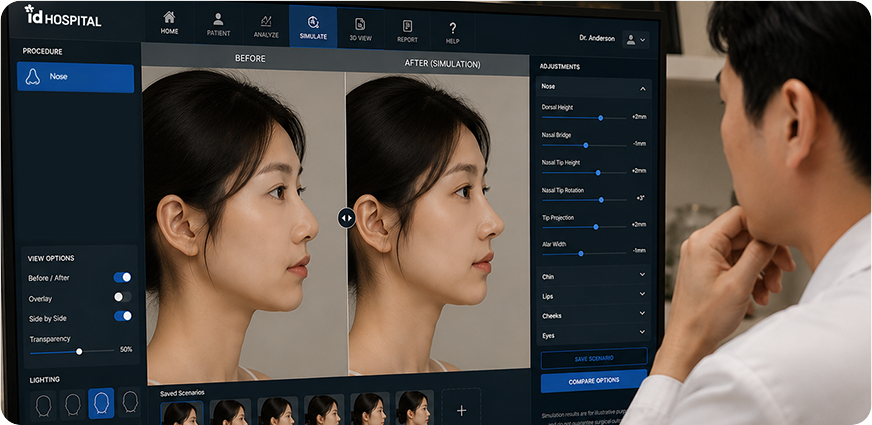Expand the Lips adjustments section
The image size is (872, 425).
point(593,295)
